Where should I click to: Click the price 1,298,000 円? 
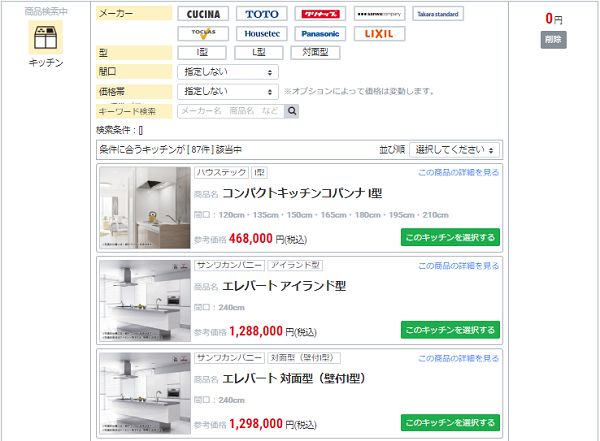[273, 424]
